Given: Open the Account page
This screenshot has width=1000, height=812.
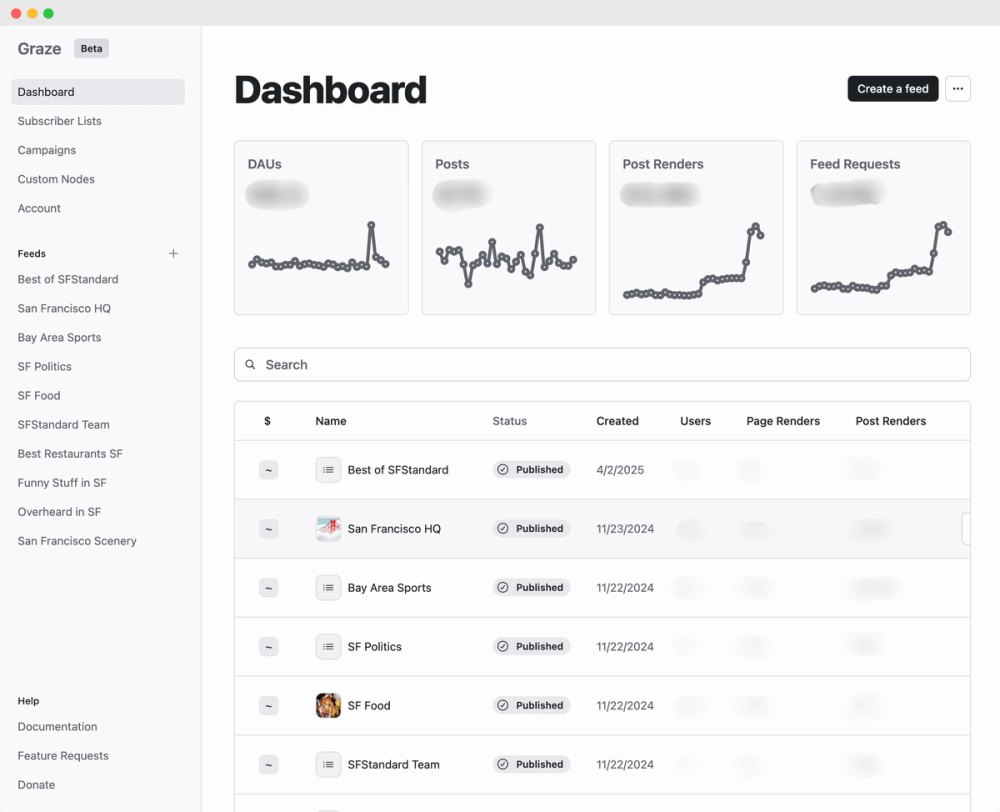Looking at the screenshot, I should click(39, 208).
